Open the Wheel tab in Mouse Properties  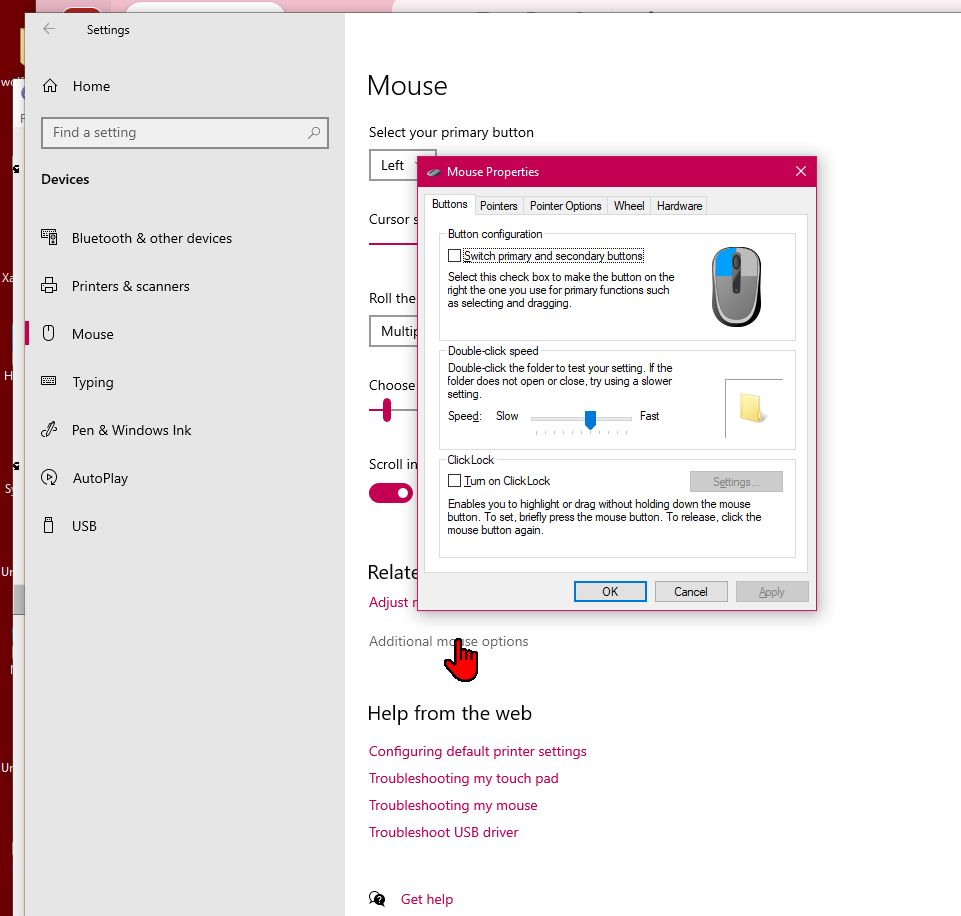point(628,205)
